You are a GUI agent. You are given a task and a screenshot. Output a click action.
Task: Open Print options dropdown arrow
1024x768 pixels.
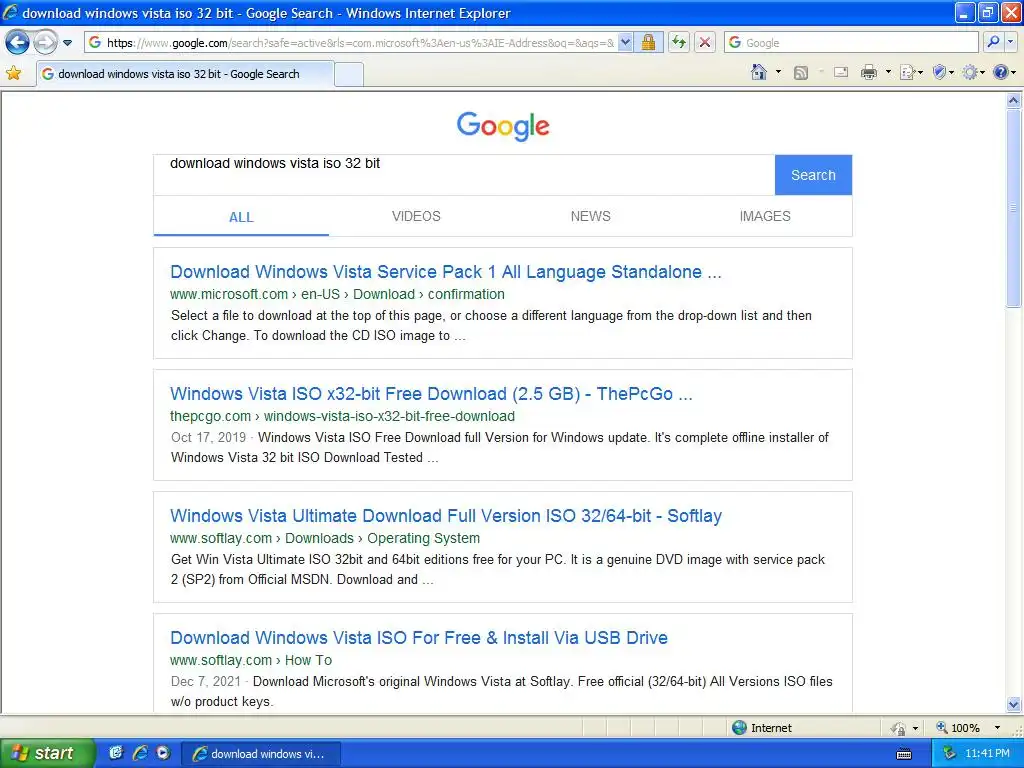click(888, 72)
